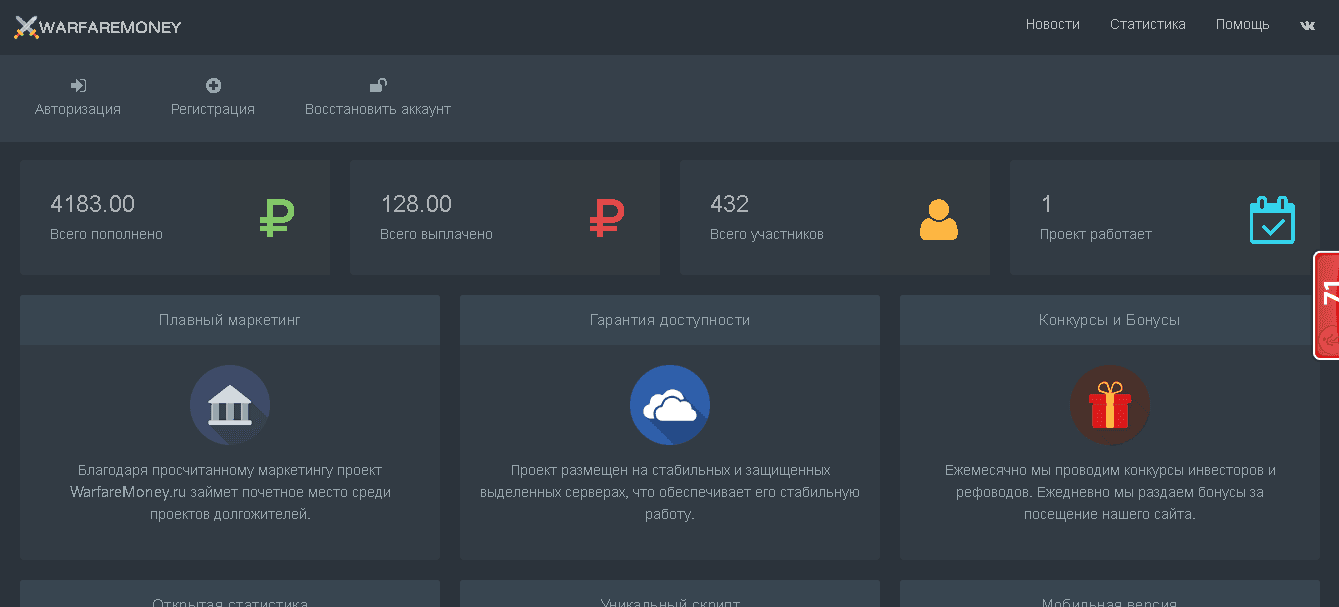Click the bank building marketing icon
This screenshot has height=607, width=1339.
click(230, 405)
